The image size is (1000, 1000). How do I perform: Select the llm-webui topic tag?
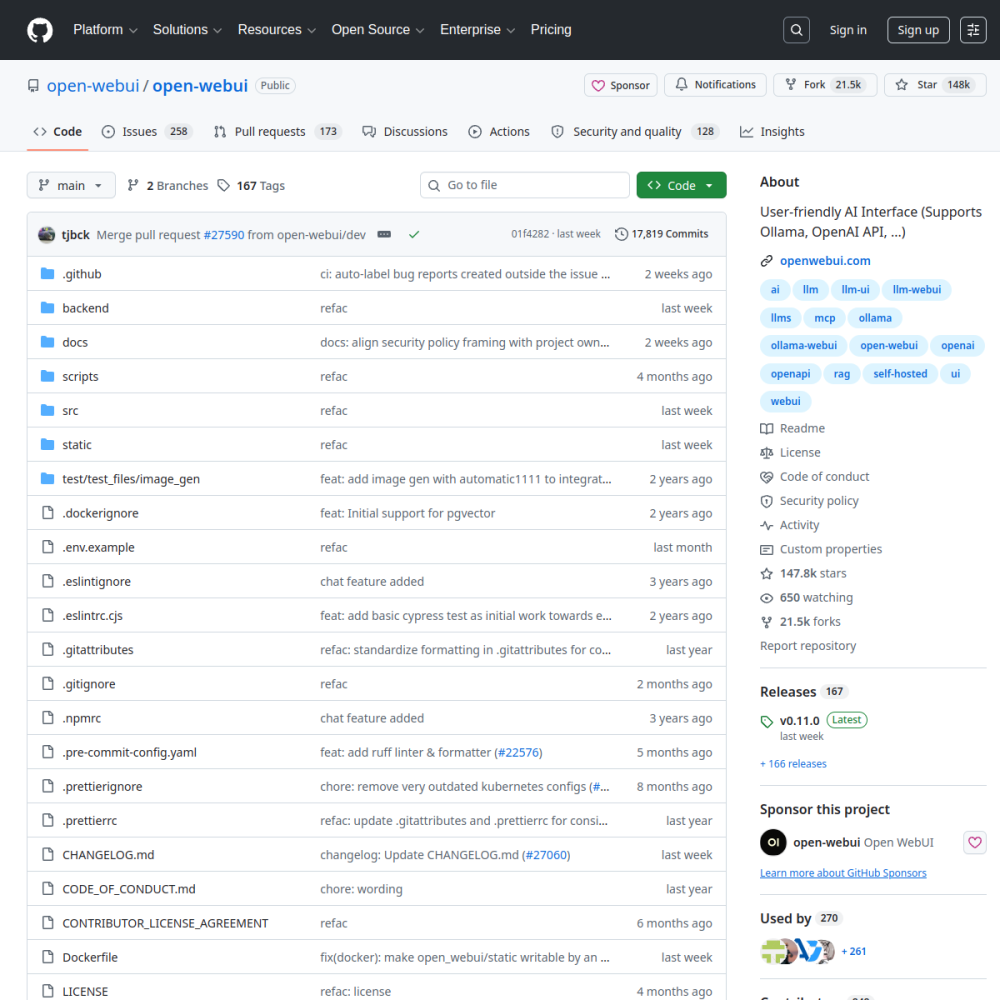916,290
